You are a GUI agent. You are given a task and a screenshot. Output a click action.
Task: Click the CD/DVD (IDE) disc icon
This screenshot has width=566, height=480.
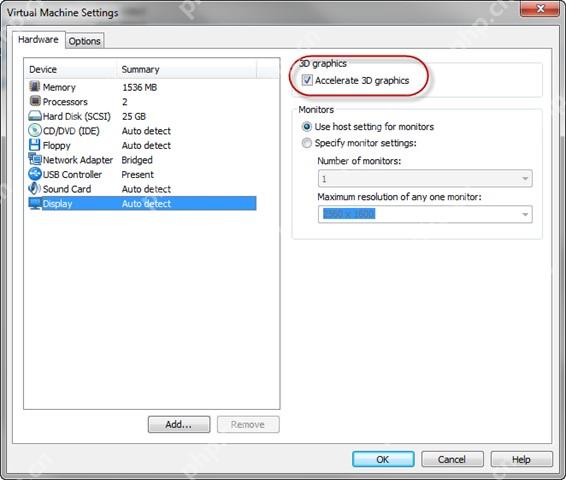coord(35,130)
